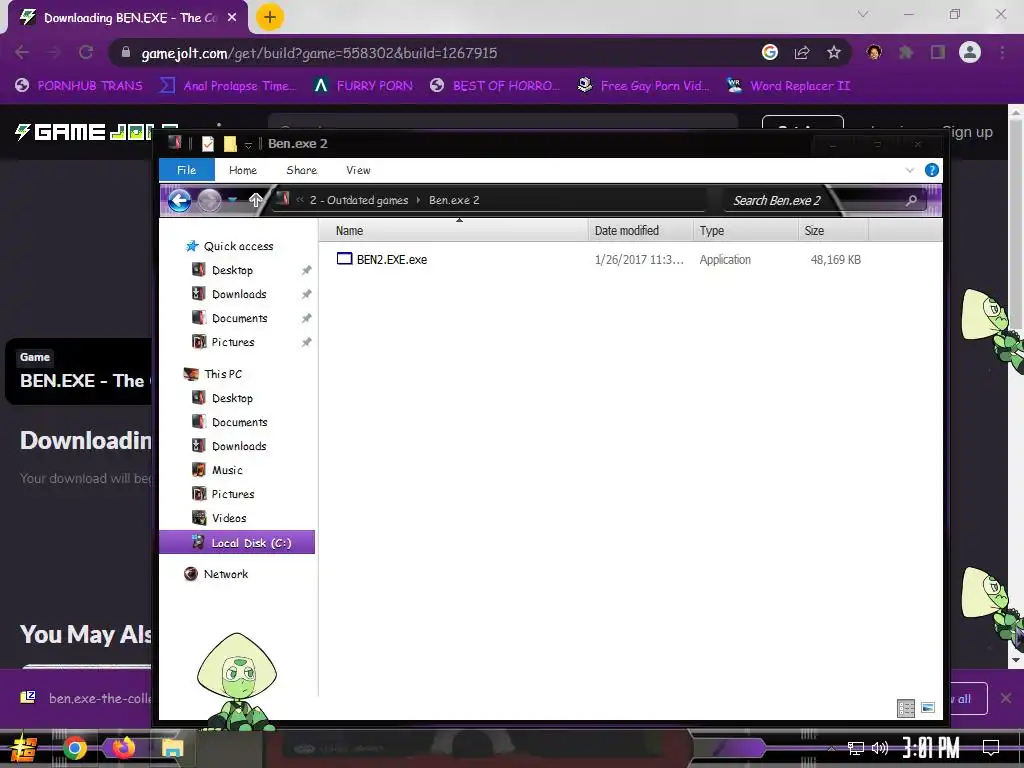Click the Explorer back arrow button

(180, 200)
